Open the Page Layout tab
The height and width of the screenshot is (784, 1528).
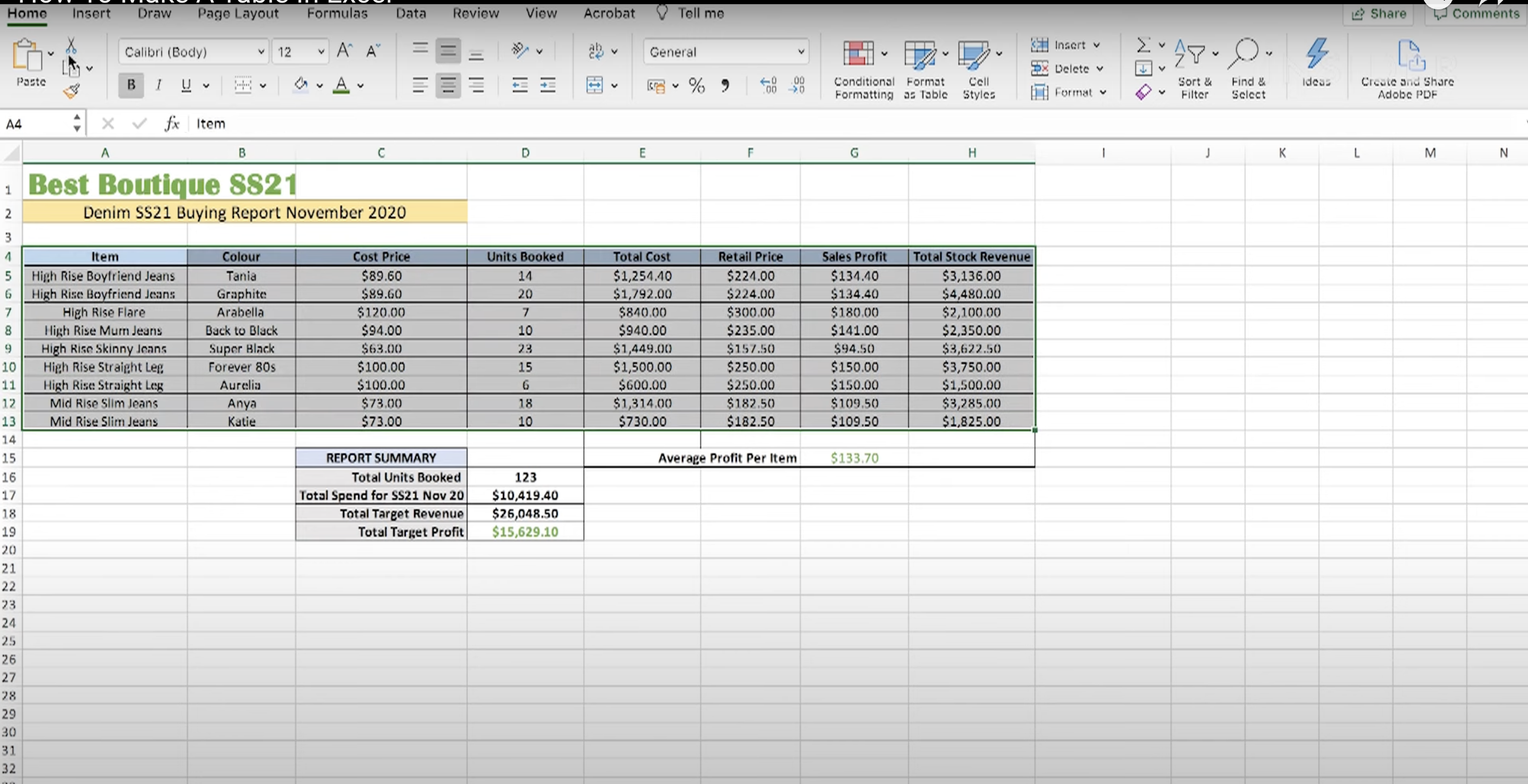click(238, 13)
